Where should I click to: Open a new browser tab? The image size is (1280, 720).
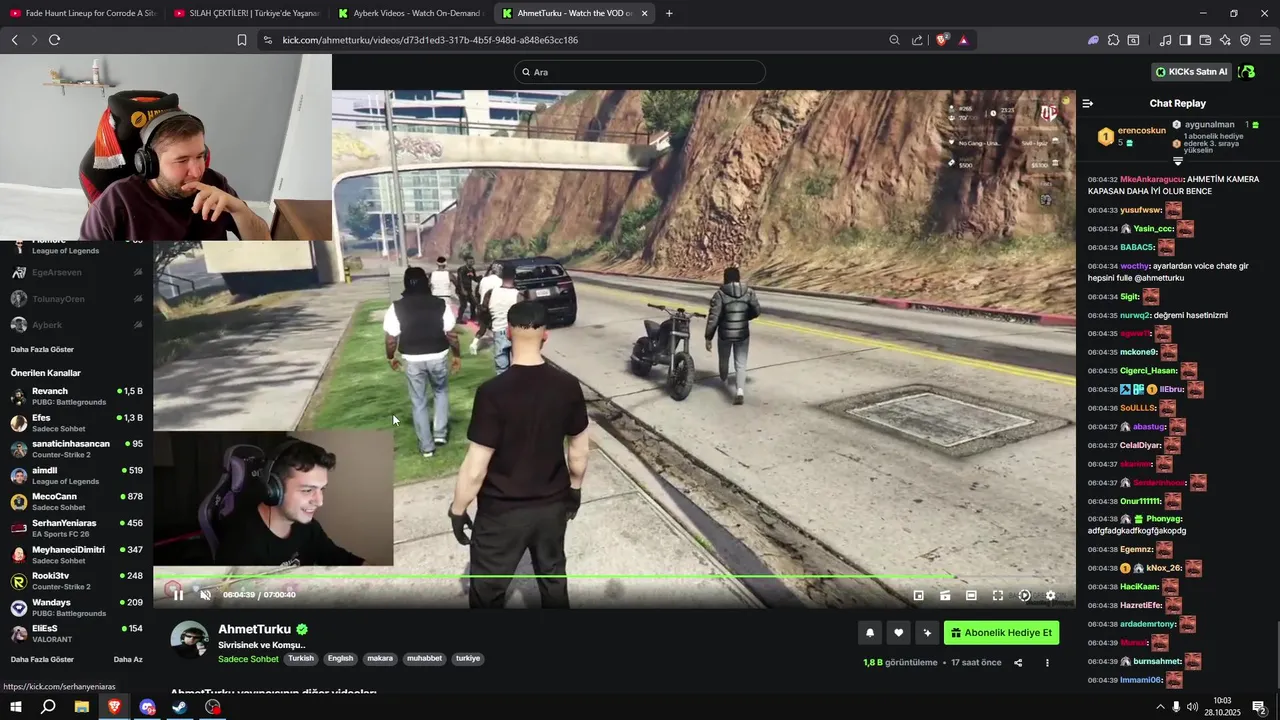[x=669, y=13]
